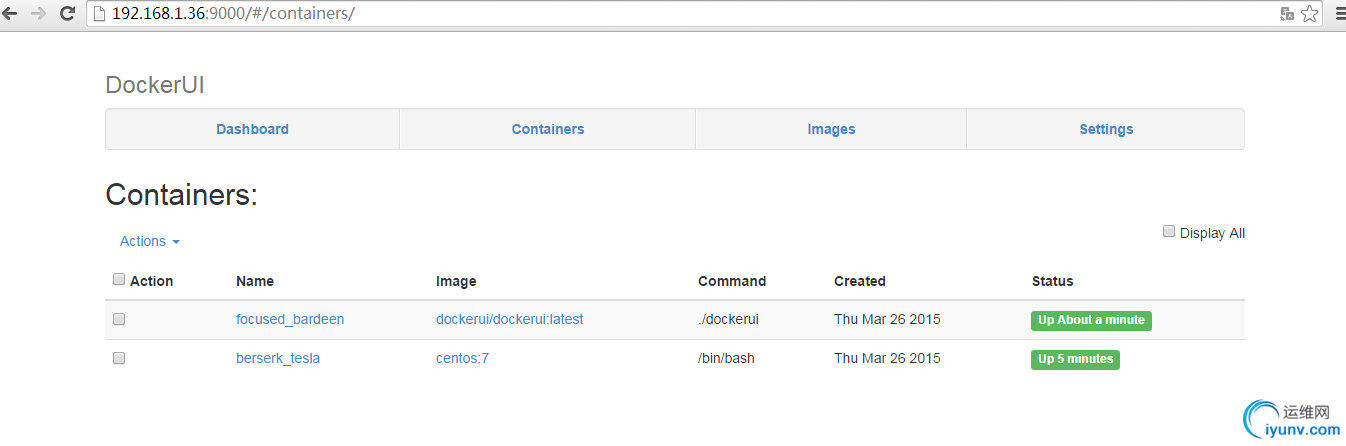1346x446 pixels.
Task: Reload the page with refresh icon
Action: (x=68, y=14)
